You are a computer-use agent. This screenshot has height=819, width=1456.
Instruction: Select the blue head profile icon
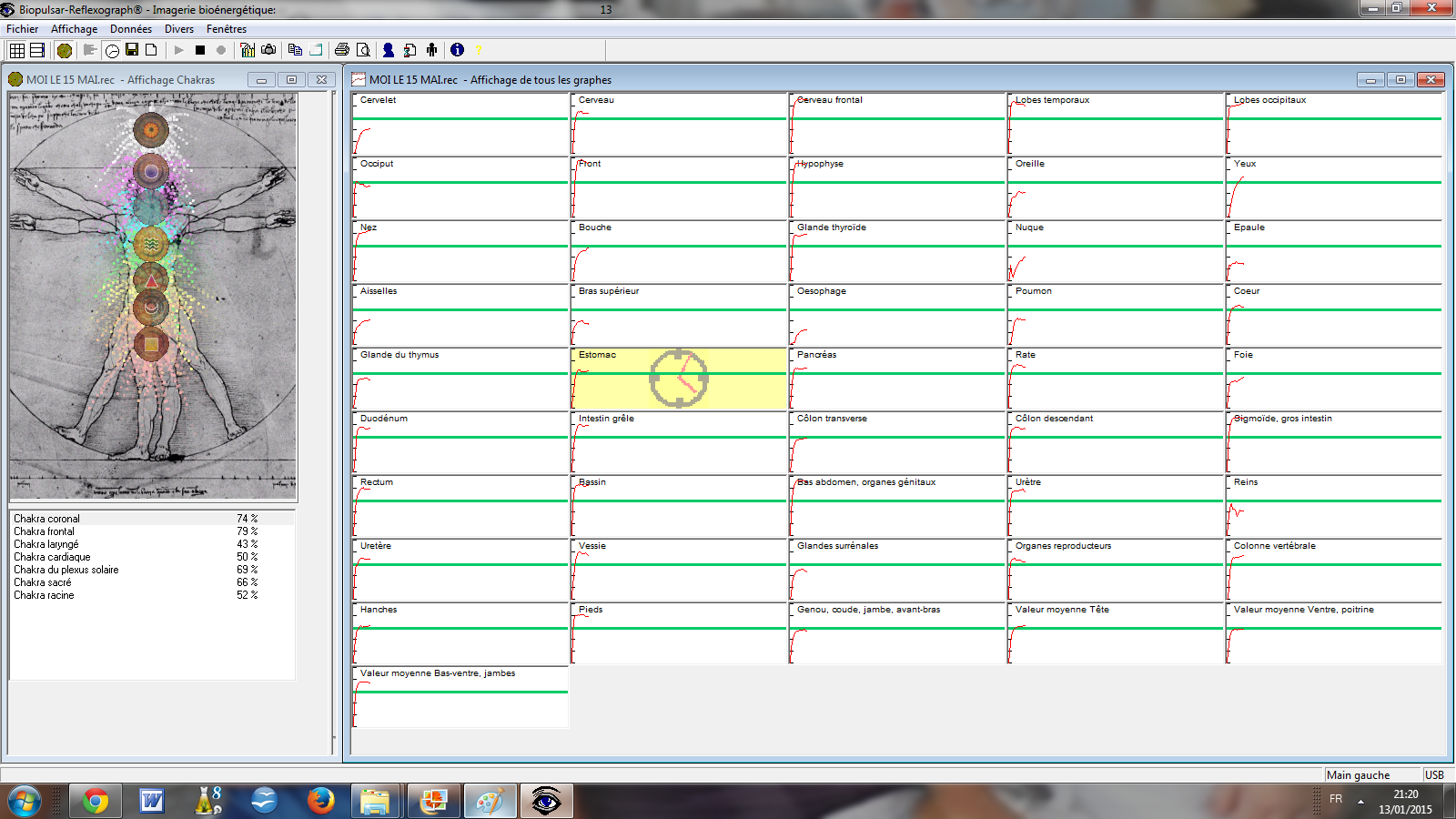389,50
